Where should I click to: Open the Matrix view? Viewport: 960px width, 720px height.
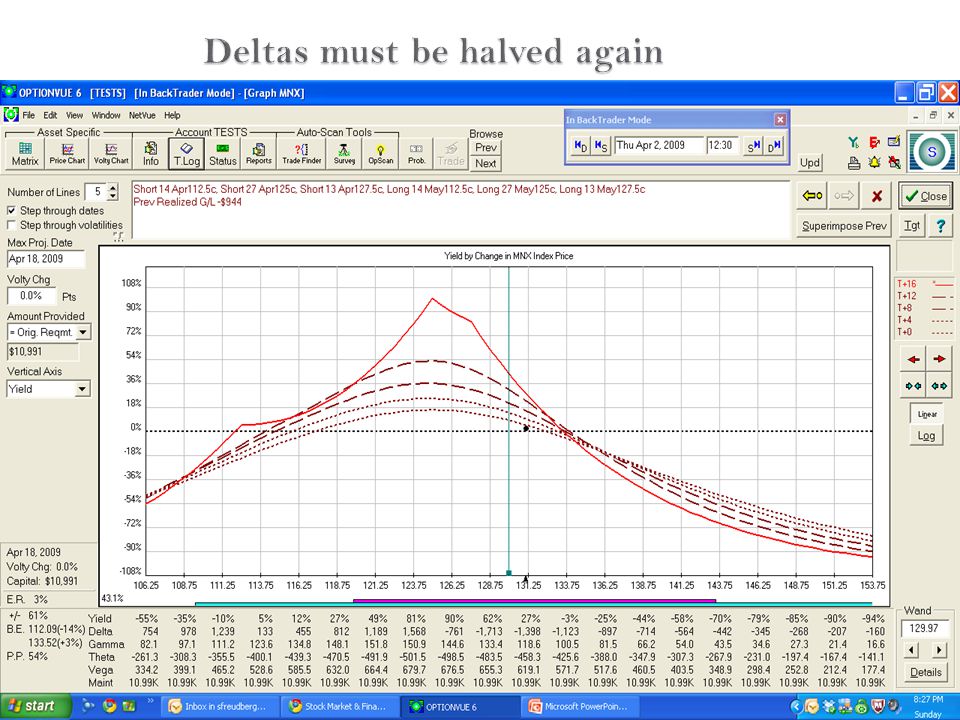tap(25, 154)
